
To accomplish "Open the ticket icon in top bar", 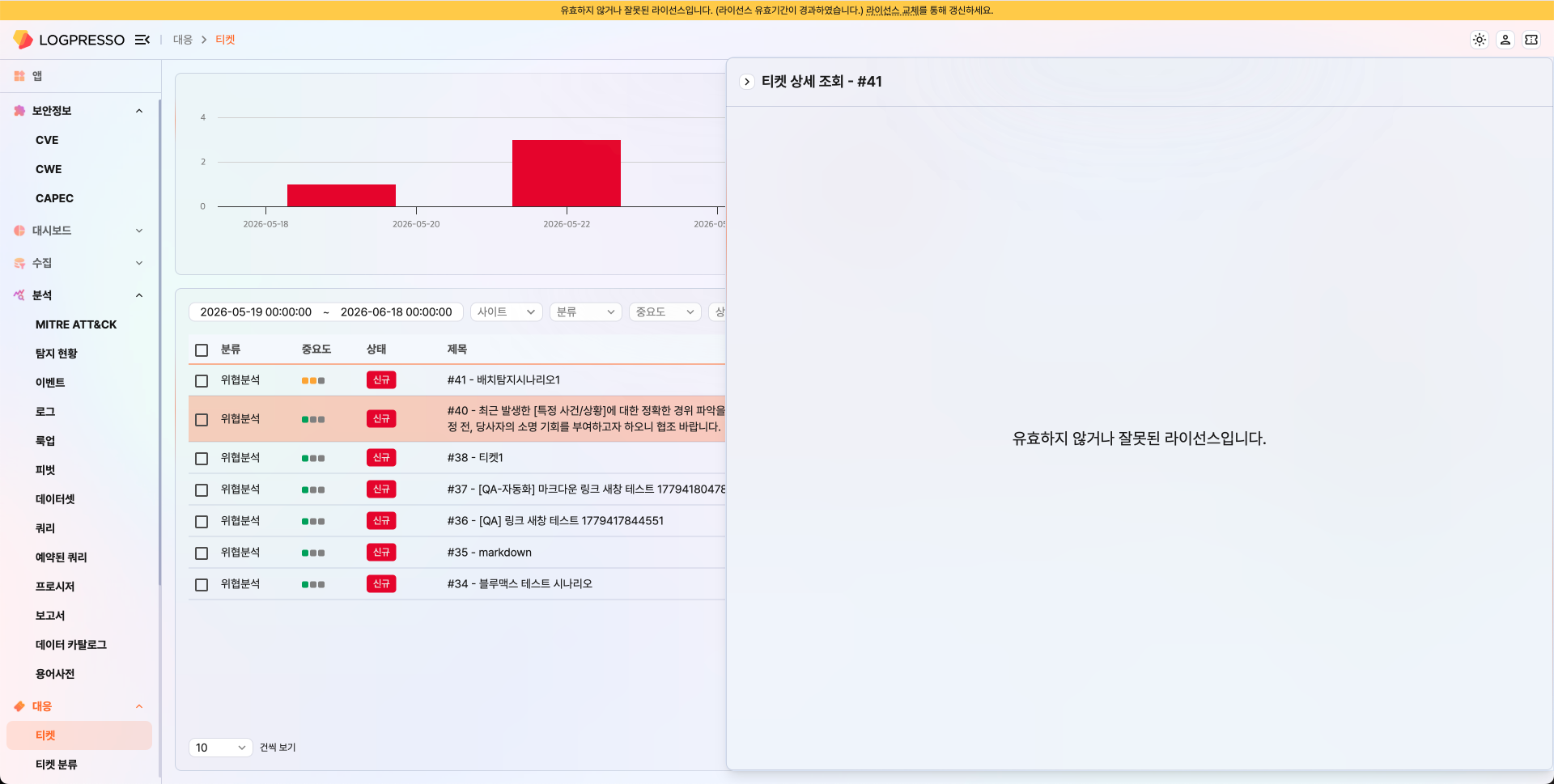I will click(x=1531, y=40).
